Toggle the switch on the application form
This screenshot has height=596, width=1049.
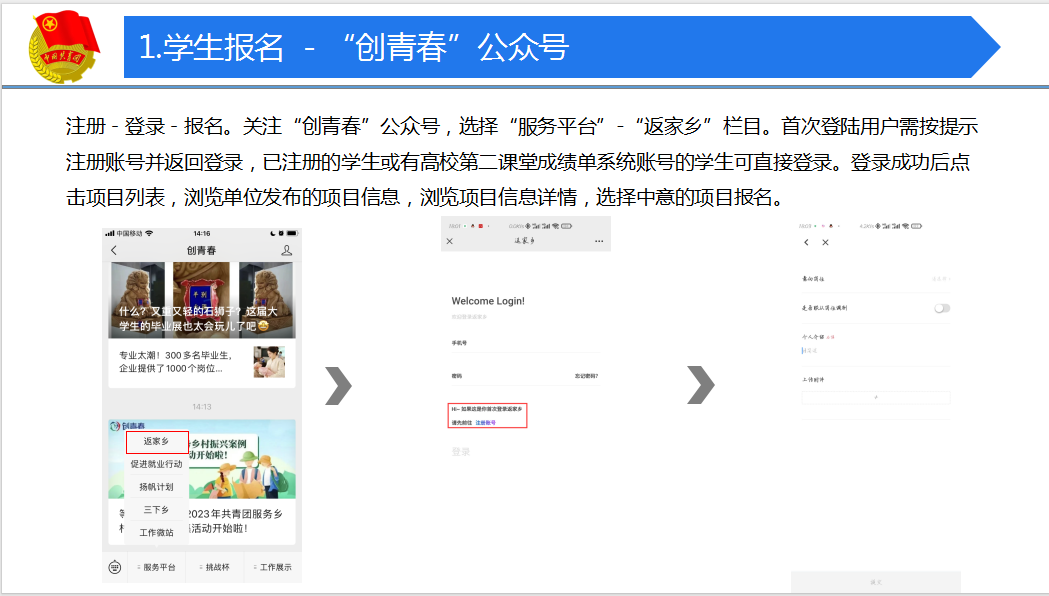point(942,308)
